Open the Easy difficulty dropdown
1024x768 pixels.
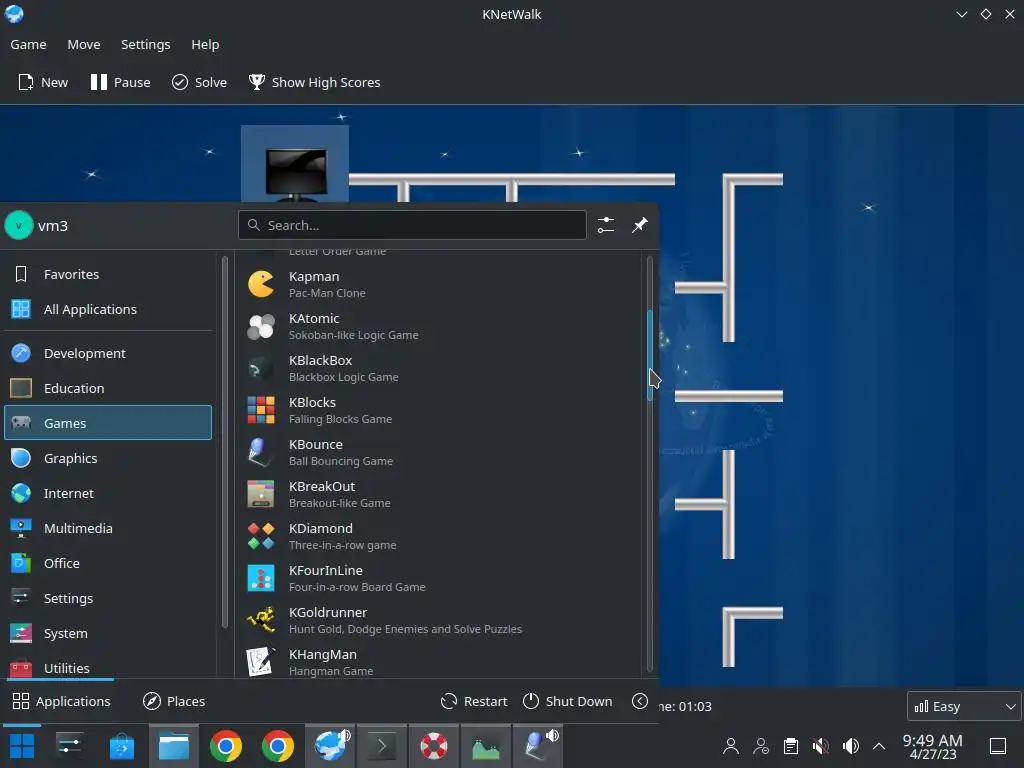point(964,706)
